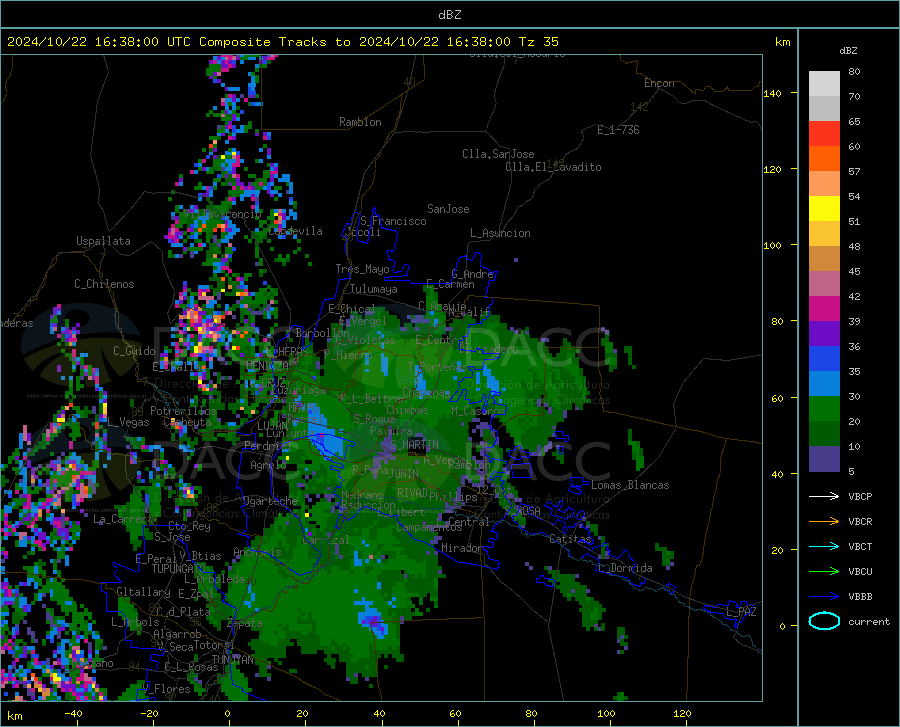This screenshot has height=727, width=900.
Task: Click the 'S_Roque' map label
Action: [374, 419]
